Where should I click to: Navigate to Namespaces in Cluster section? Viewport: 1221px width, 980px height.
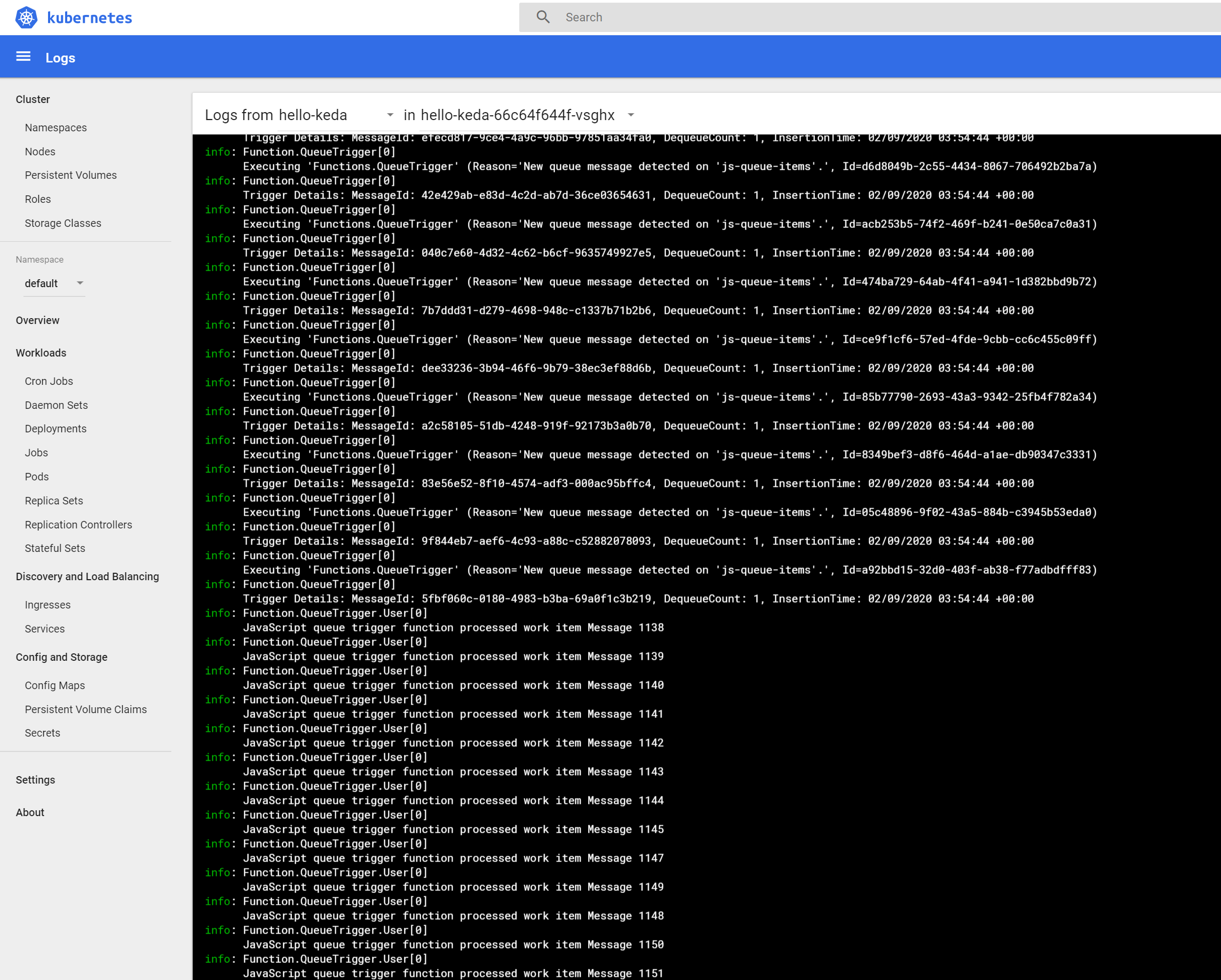click(x=55, y=128)
